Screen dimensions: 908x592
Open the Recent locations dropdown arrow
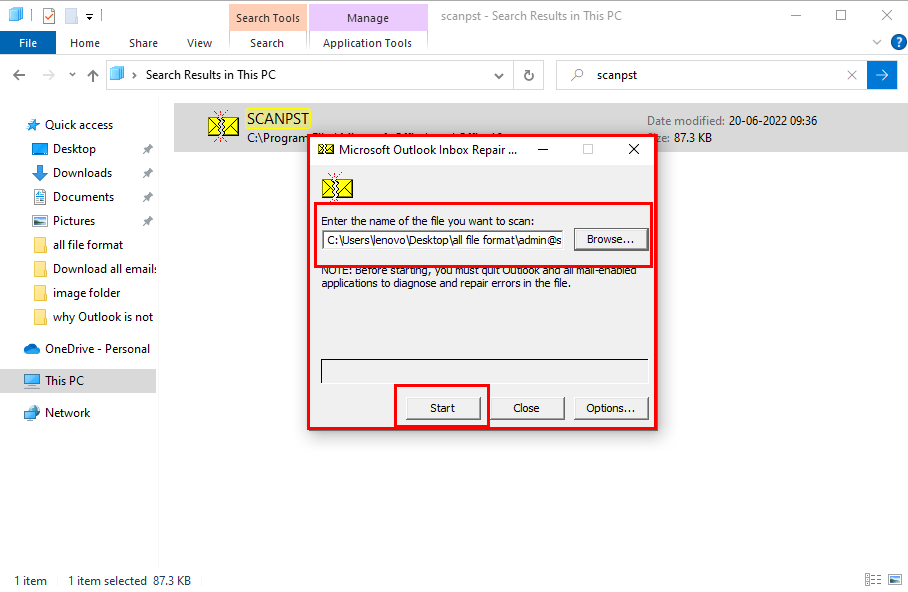click(x=72, y=75)
